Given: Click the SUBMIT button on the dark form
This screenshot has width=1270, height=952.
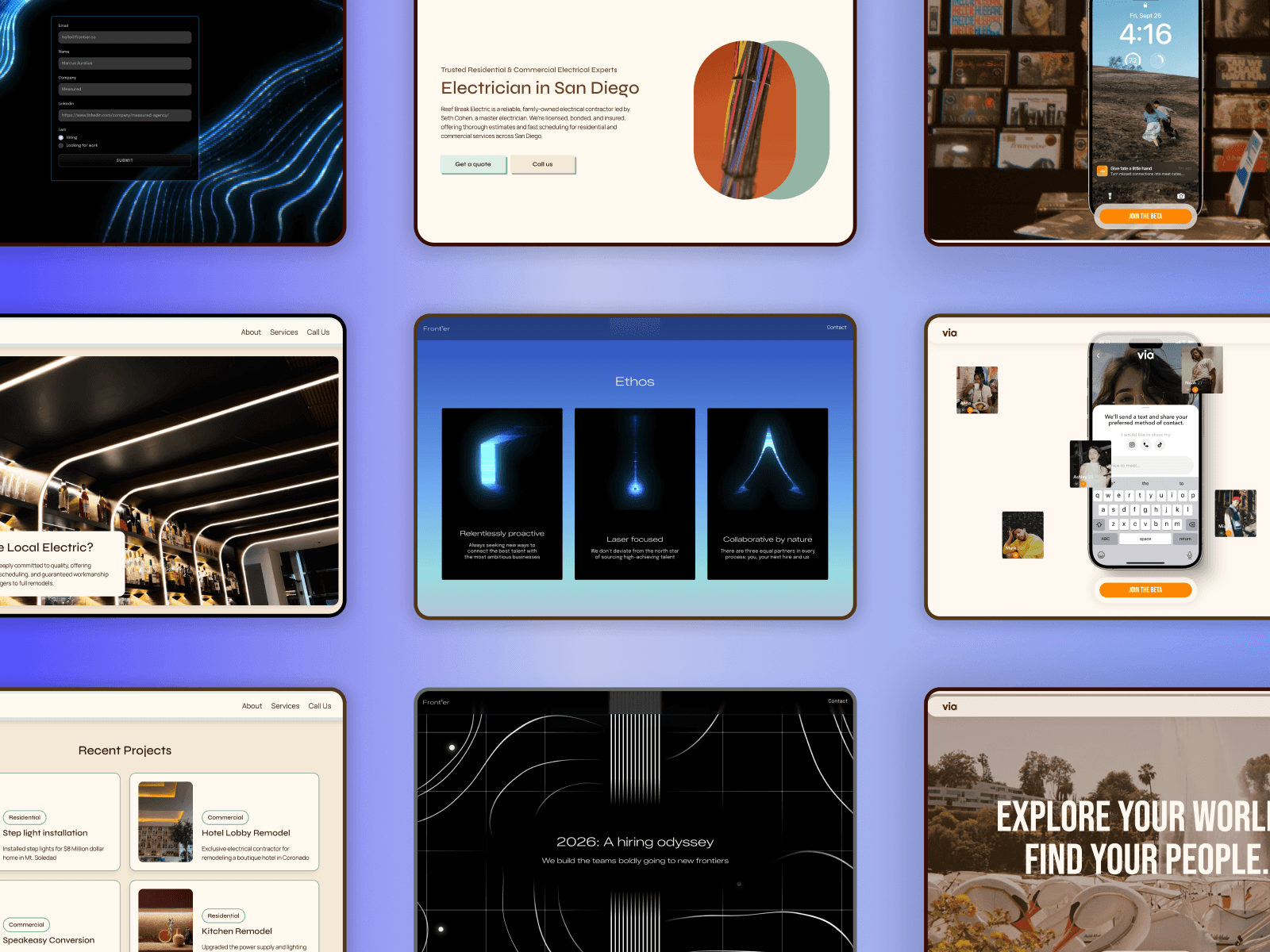Looking at the screenshot, I should (125, 160).
